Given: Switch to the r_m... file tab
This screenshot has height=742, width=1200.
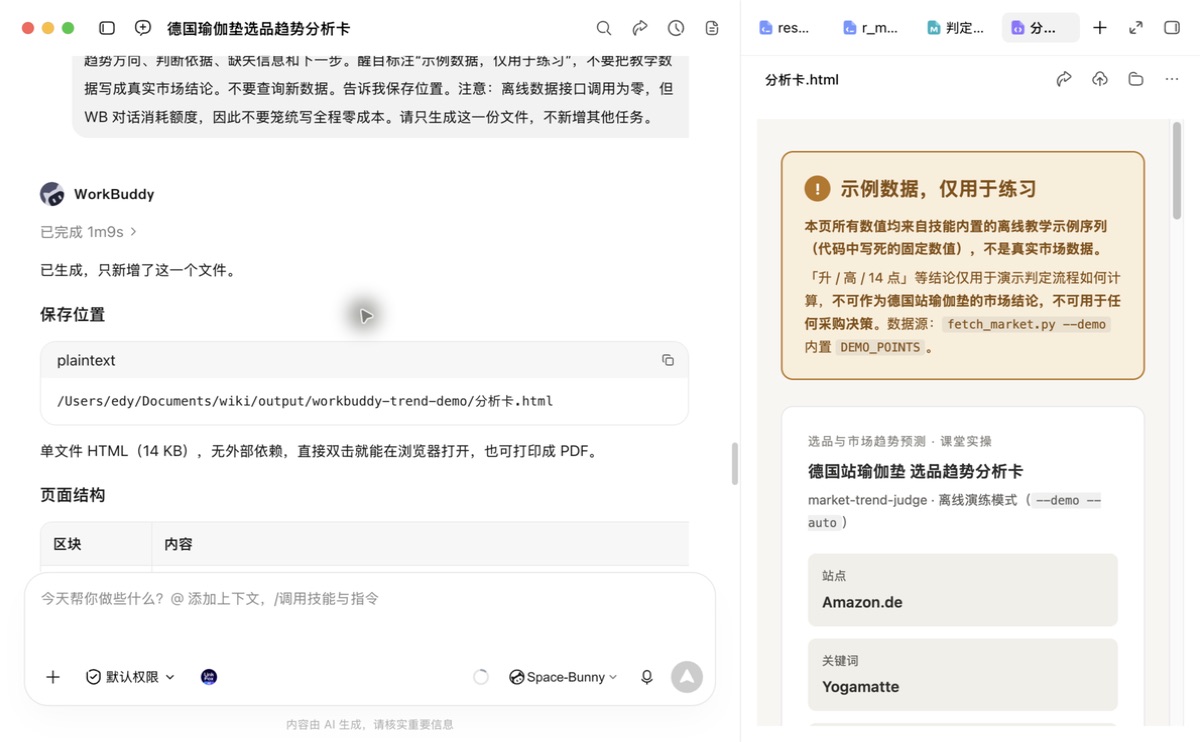Looking at the screenshot, I should pos(870,28).
